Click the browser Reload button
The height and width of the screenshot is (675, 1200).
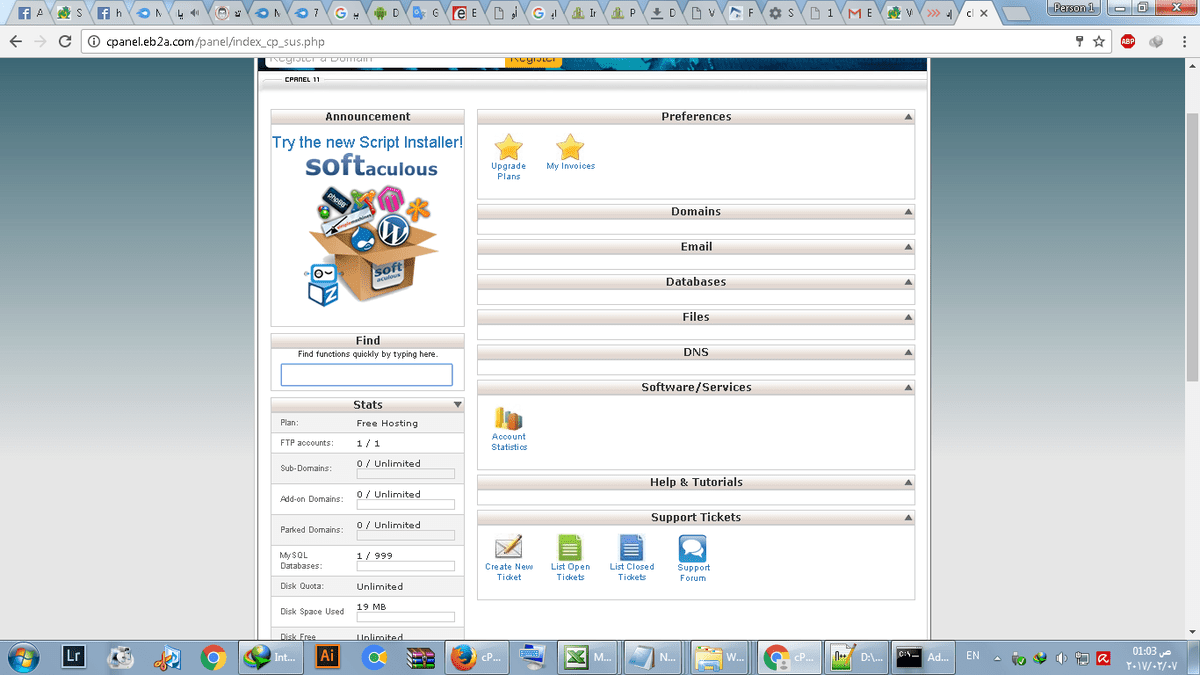[65, 42]
